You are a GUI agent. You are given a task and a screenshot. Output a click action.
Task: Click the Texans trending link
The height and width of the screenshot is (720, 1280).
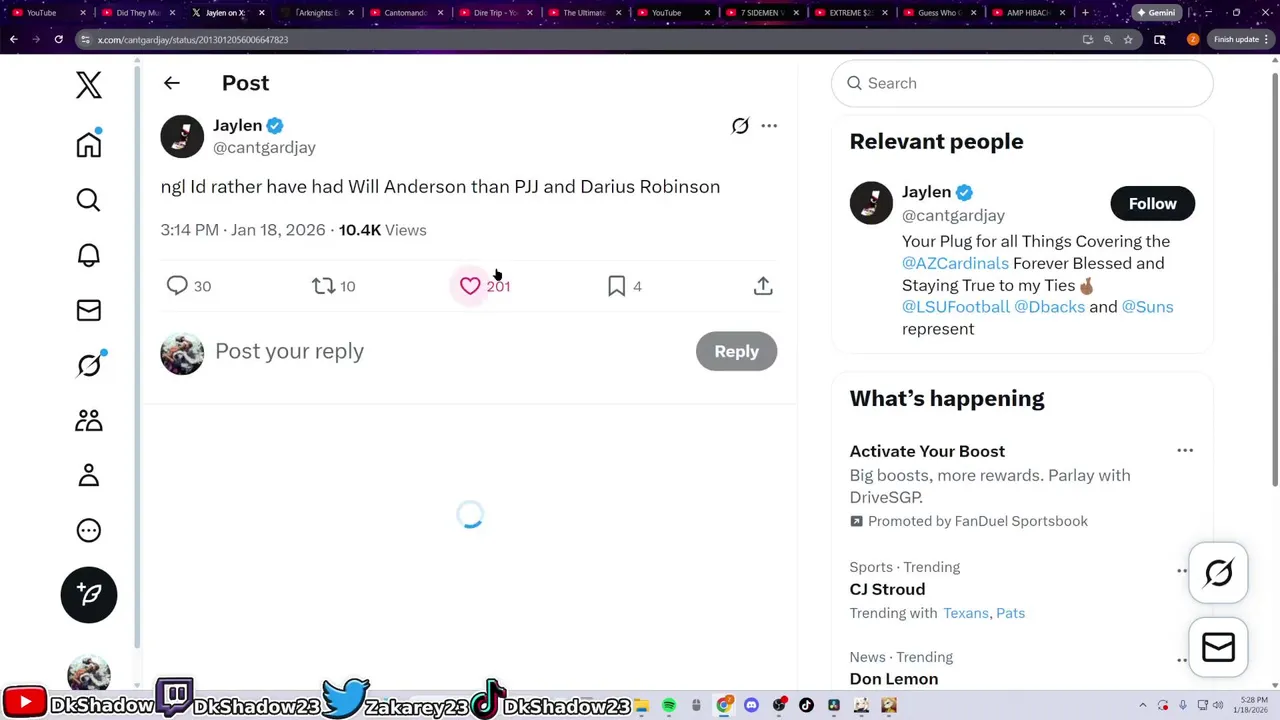coord(965,613)
